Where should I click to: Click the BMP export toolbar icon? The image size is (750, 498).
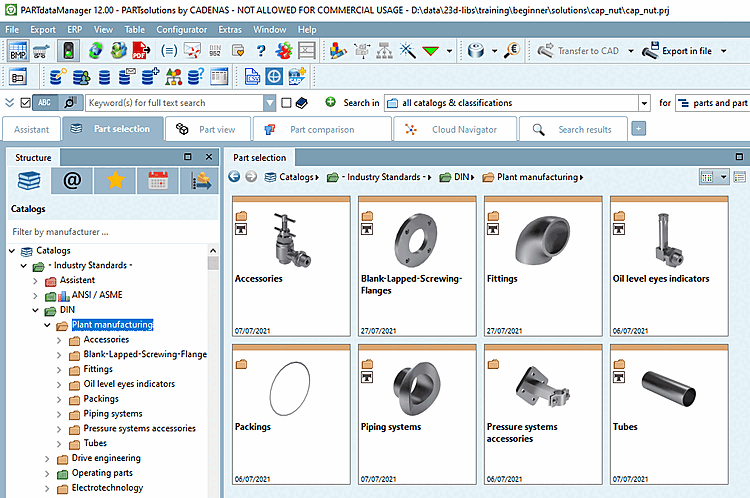[18, 49]
